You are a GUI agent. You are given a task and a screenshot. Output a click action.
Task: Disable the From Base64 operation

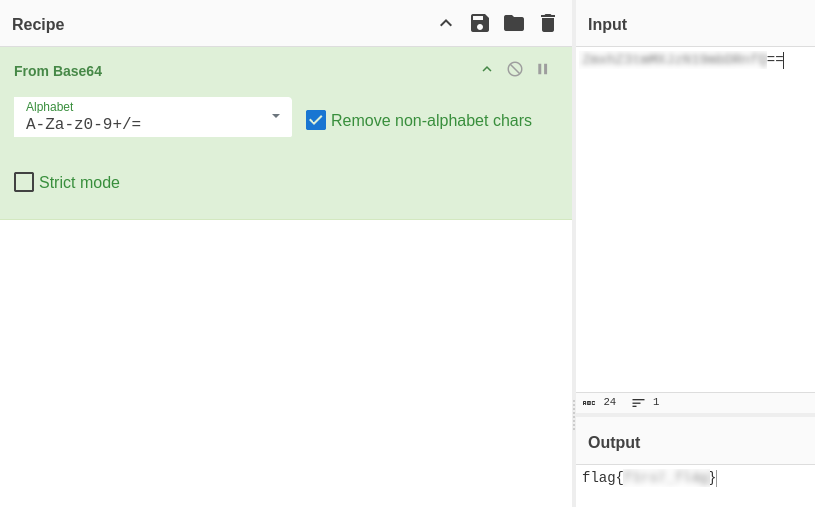[x=515, y=69]
